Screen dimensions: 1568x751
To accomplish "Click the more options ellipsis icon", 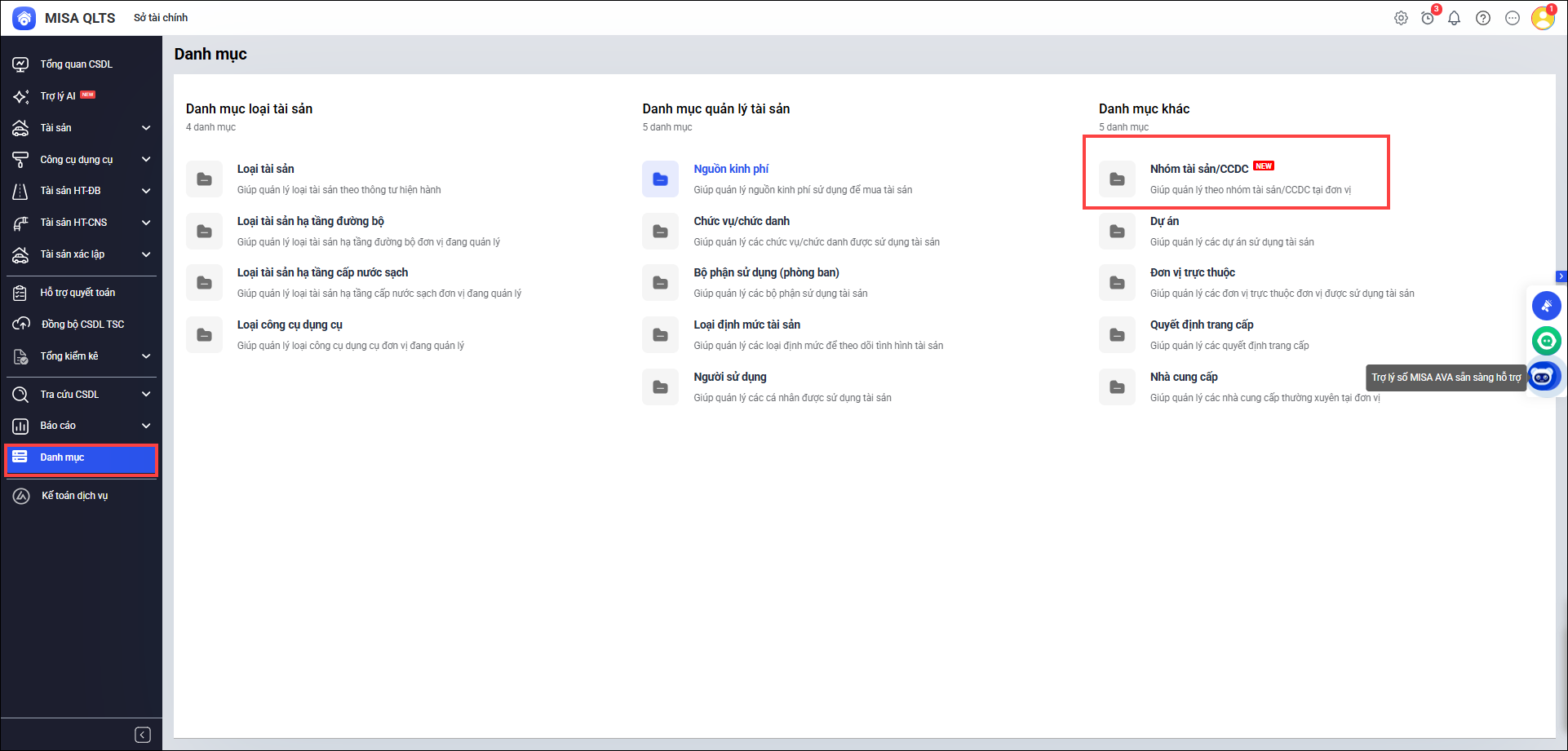I will [x=1512, y=18].
